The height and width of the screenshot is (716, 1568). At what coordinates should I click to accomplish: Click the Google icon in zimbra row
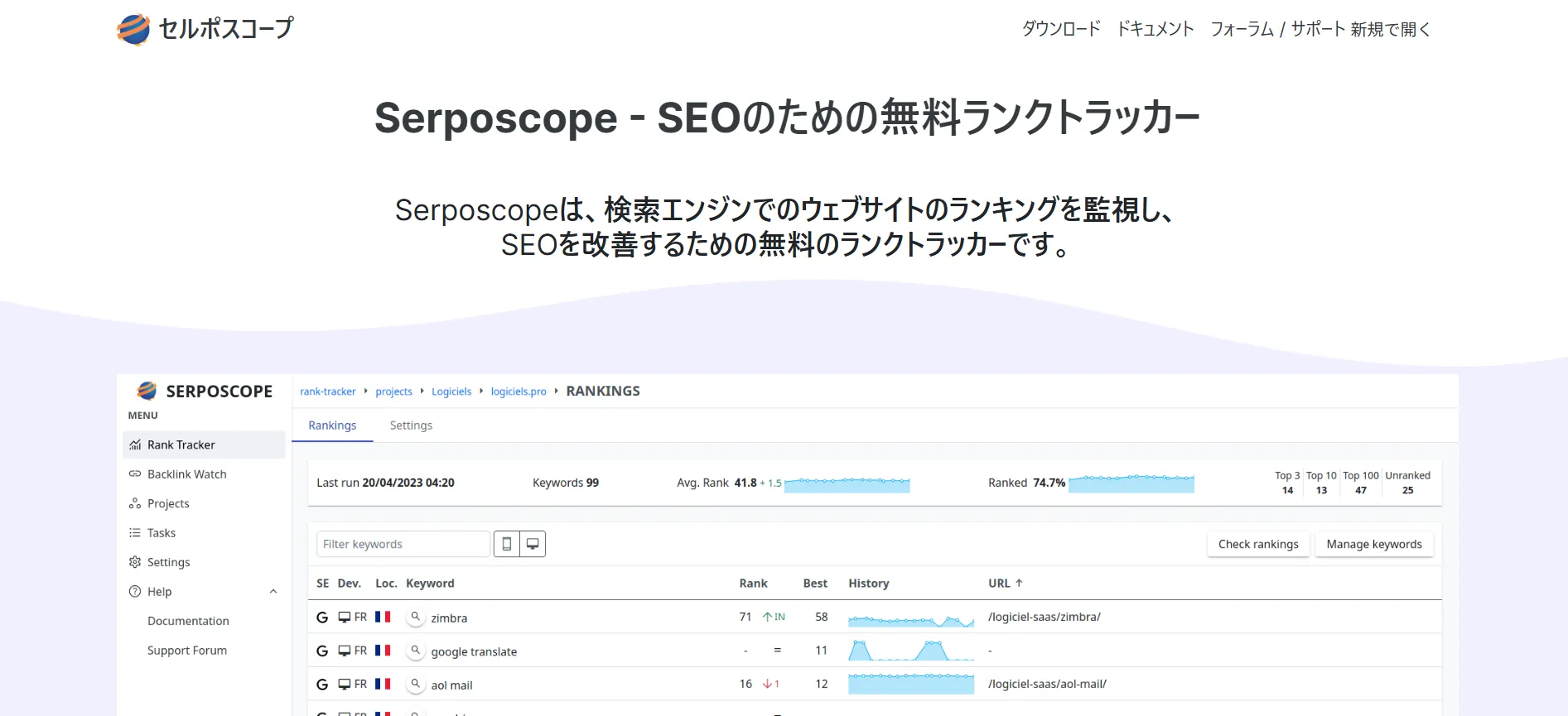coord(322,617)
